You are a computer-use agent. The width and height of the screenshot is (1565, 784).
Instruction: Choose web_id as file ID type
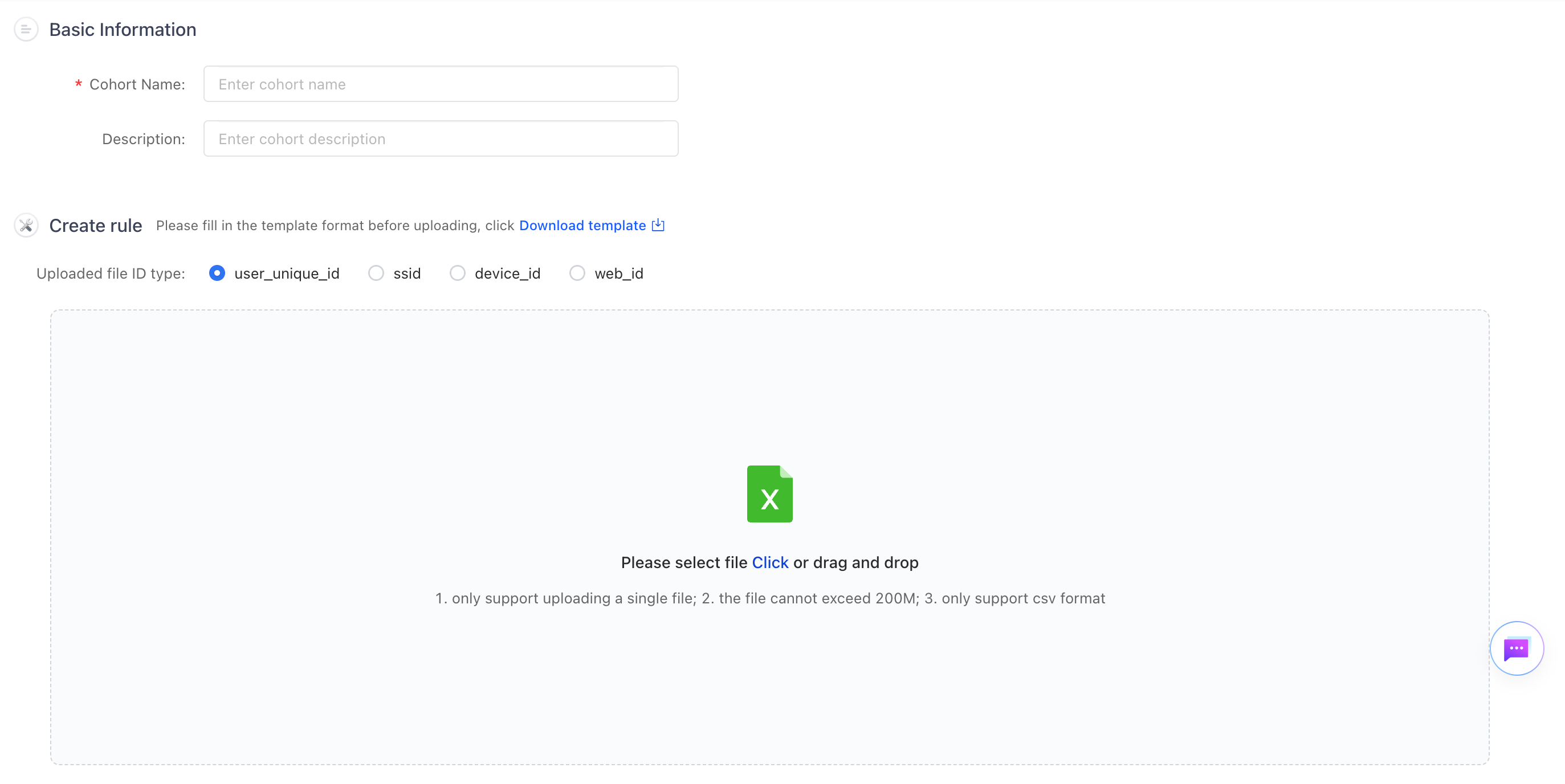click(577, 273)
